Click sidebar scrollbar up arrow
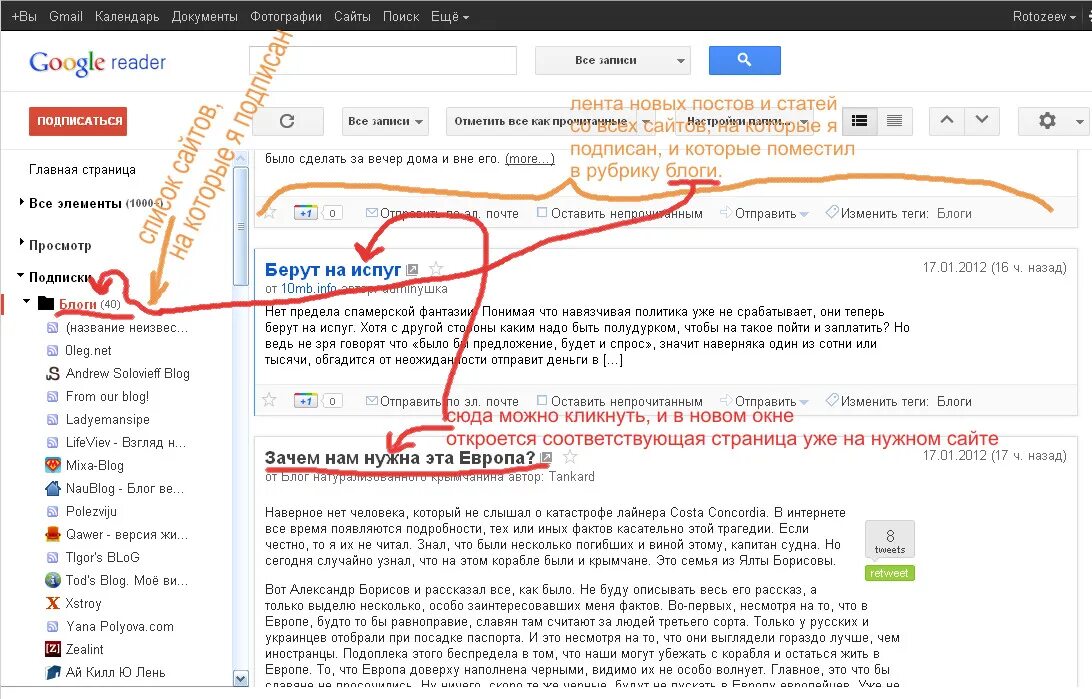 coord(240,159)
